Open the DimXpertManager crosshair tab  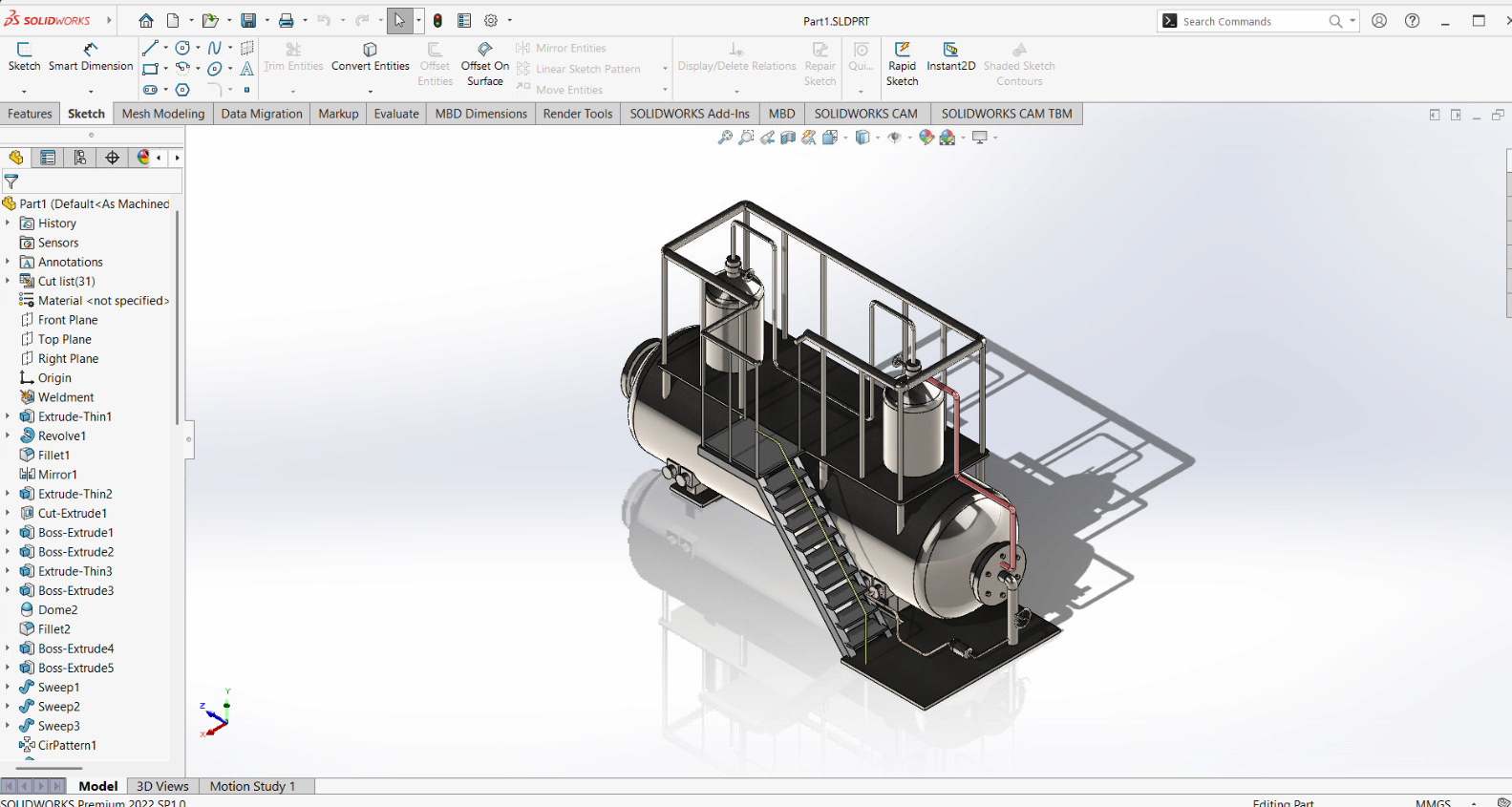coord(113,158)
